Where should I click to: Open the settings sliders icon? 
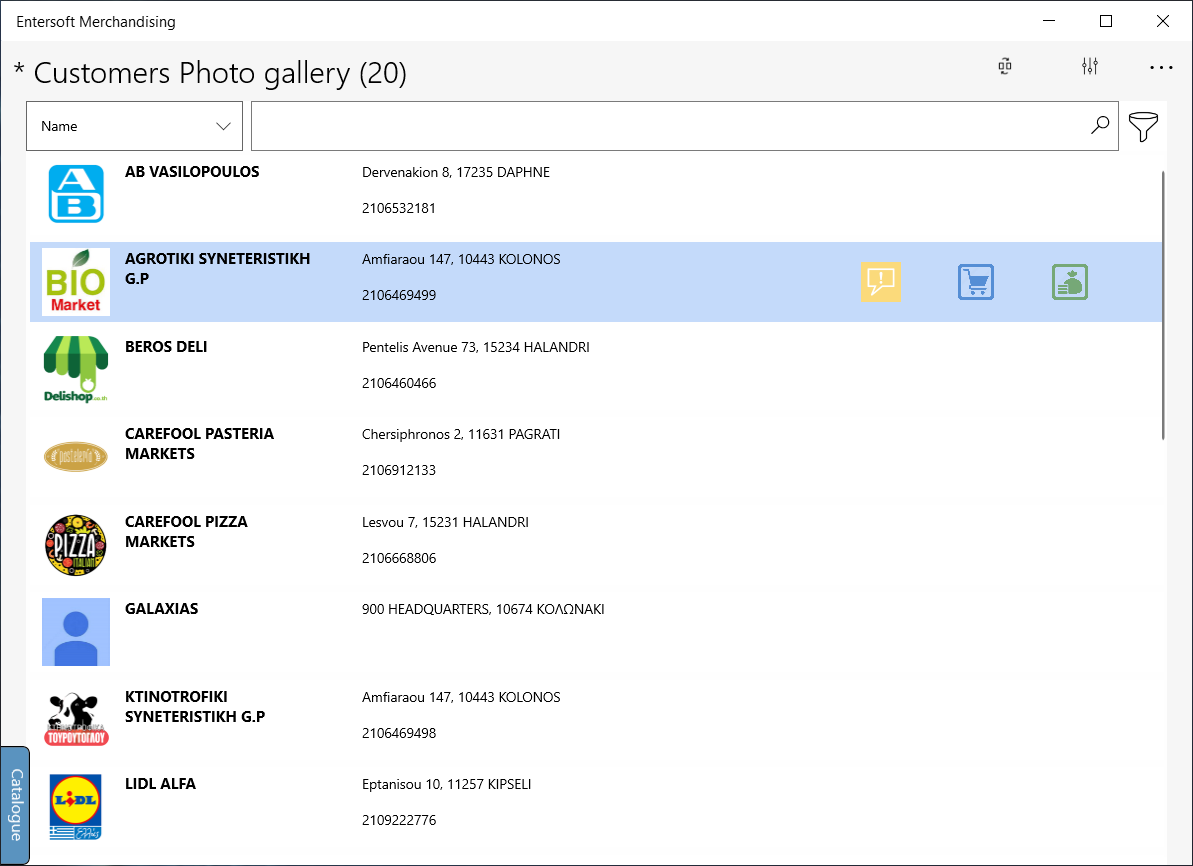point(1090,66)
